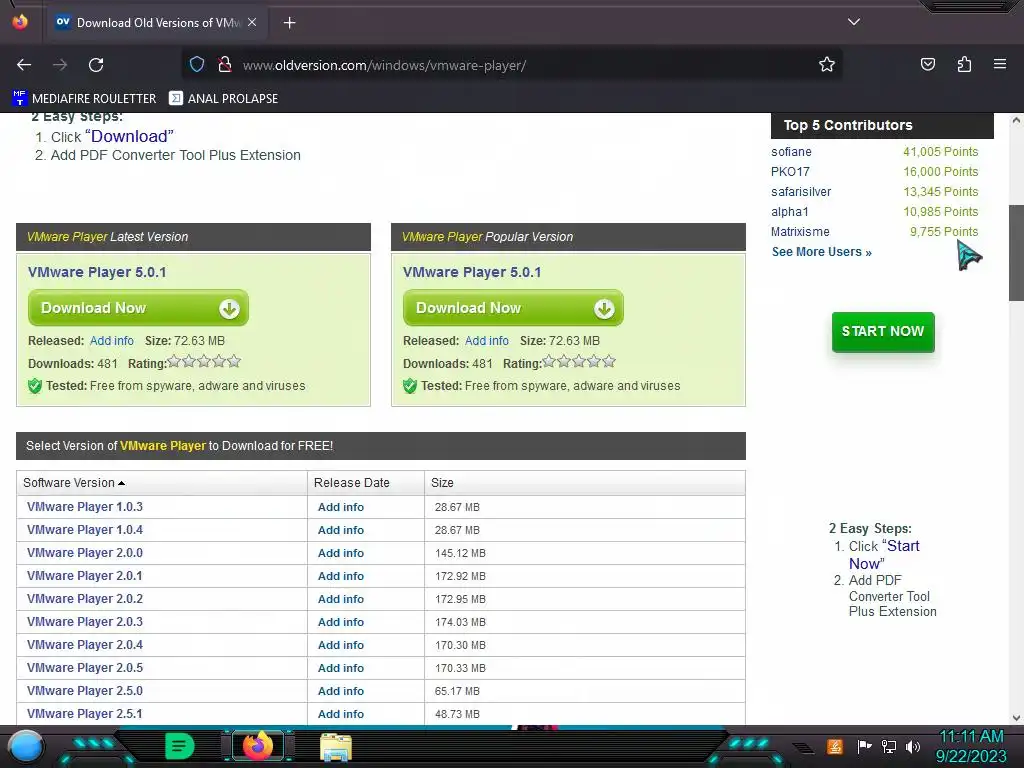1024x768 pixels.
Task: Open VMware Player 1.0.3 link
Action: coord(85,507)
